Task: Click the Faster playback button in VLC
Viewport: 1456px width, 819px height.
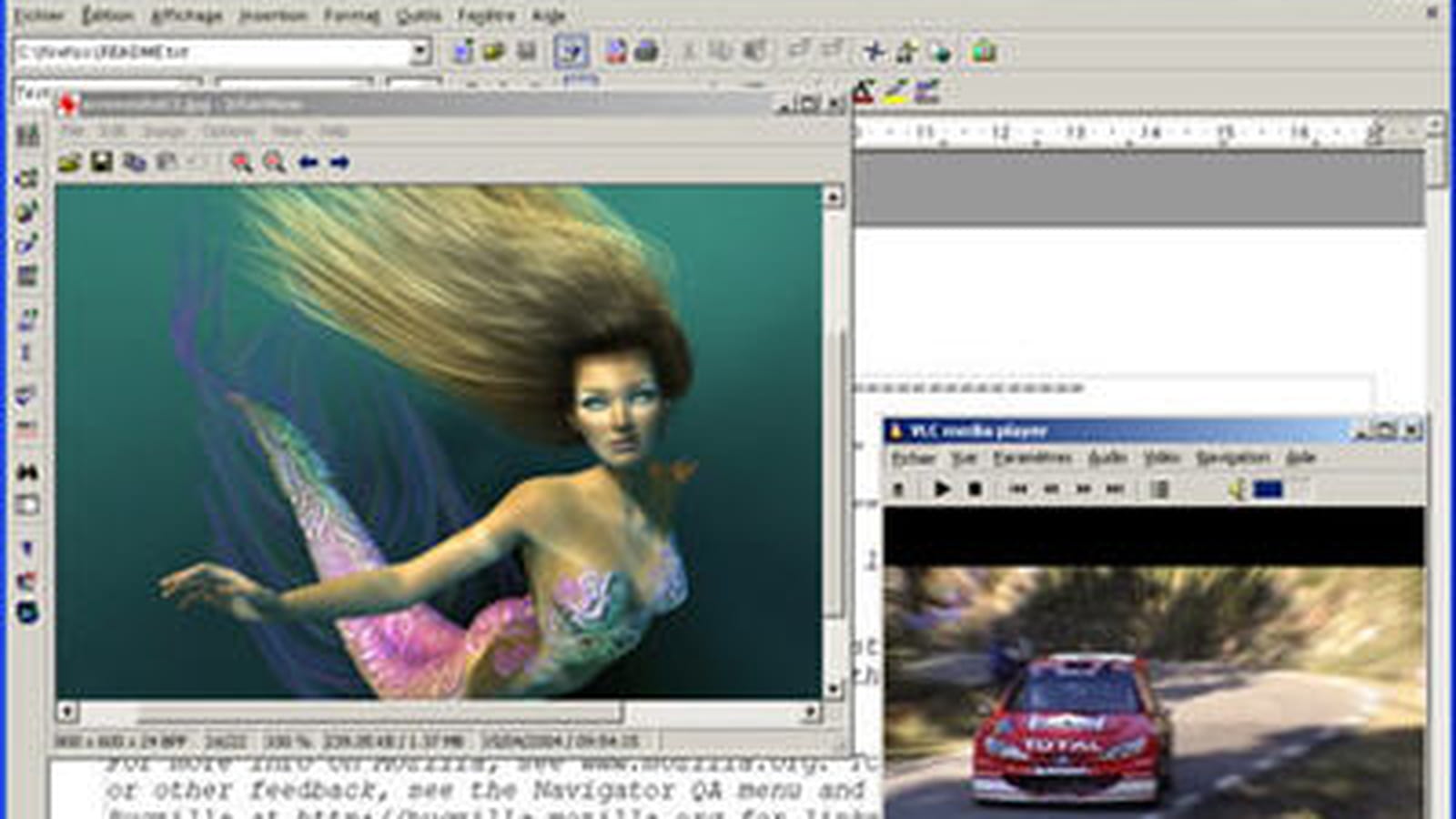Action: (x=1083, y=490)
